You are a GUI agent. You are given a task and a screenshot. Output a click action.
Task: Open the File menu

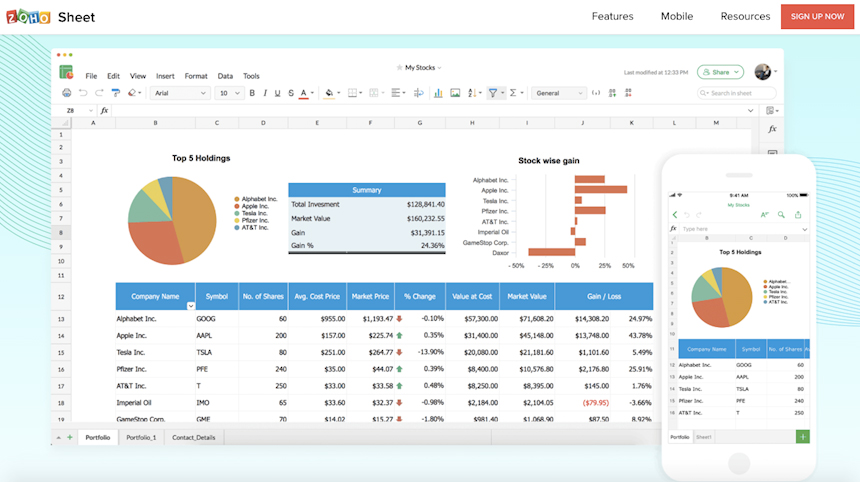91,76
